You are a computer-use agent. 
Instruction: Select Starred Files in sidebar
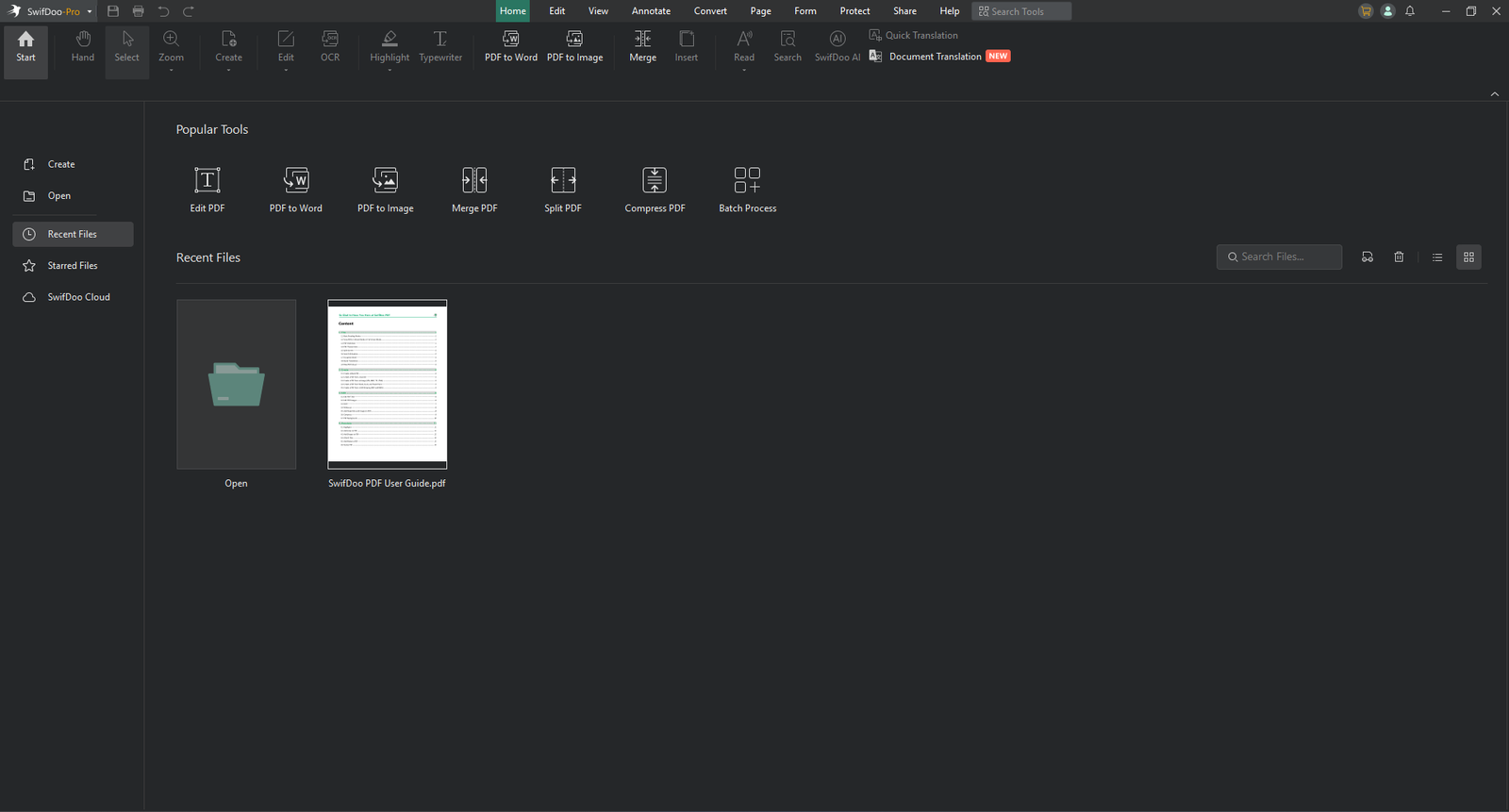[73, 266]
